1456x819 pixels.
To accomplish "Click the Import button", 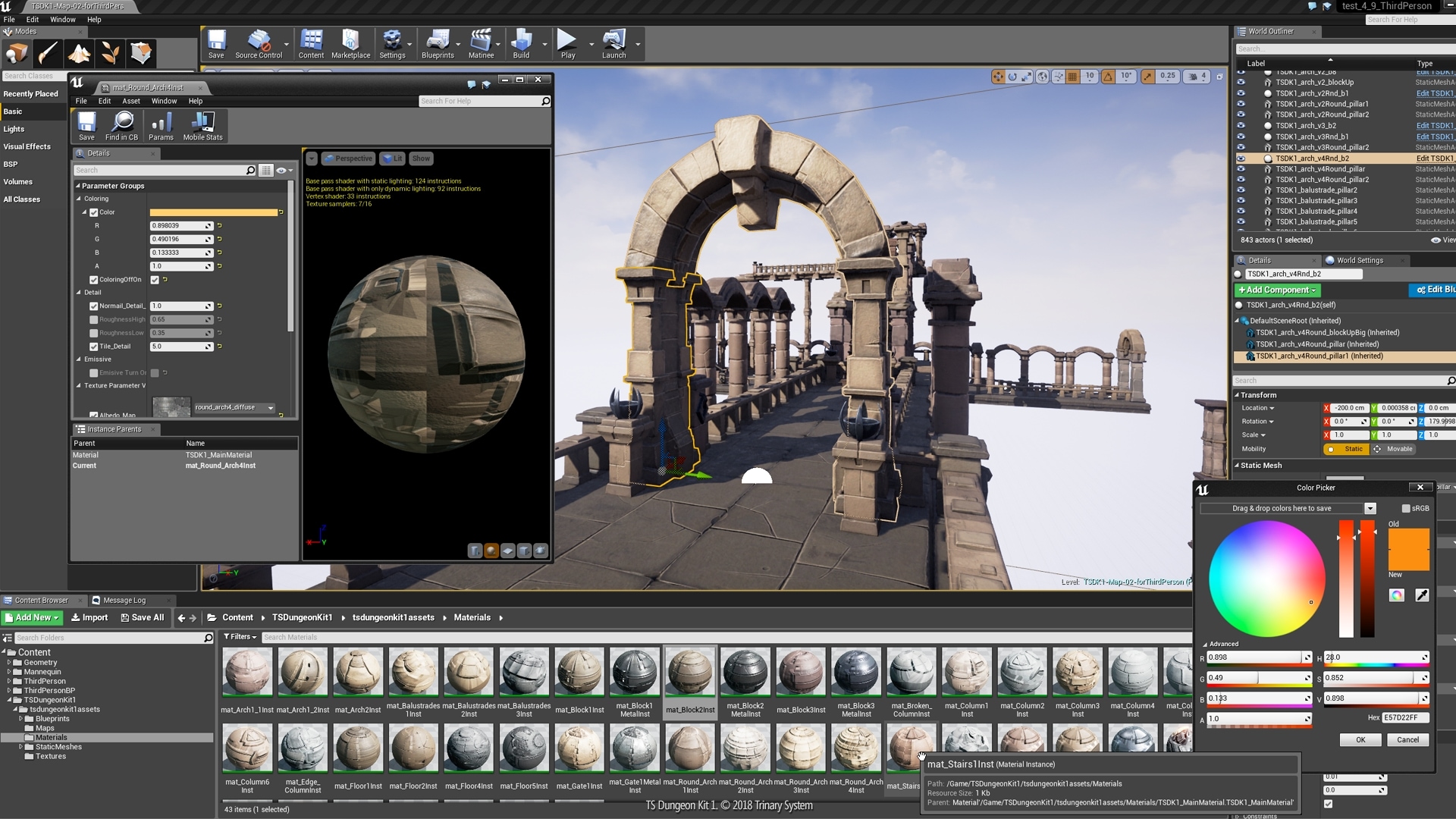I will (89, 618).
